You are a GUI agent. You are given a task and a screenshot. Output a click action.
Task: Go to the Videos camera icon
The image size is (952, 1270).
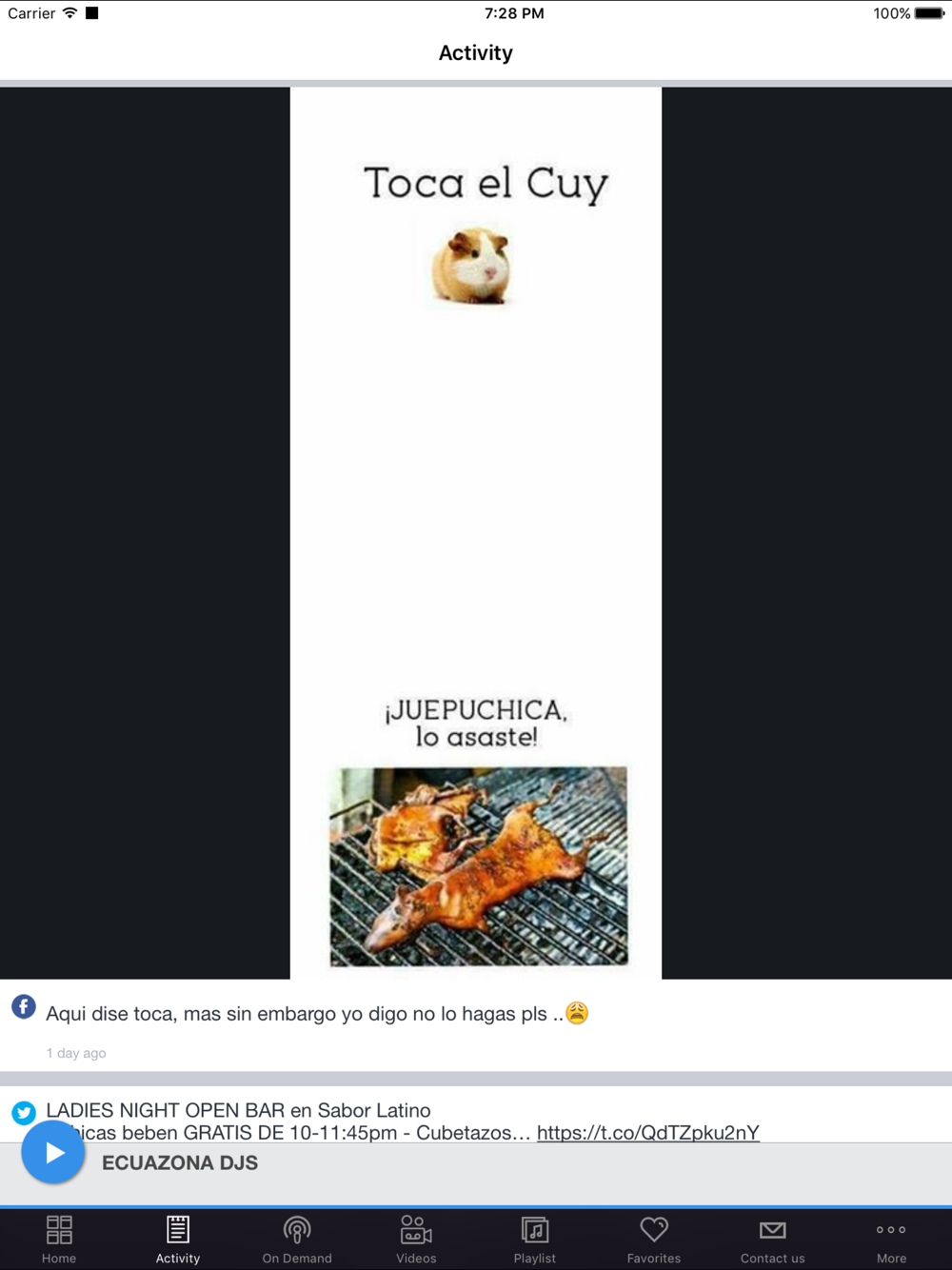point(416,1230)
